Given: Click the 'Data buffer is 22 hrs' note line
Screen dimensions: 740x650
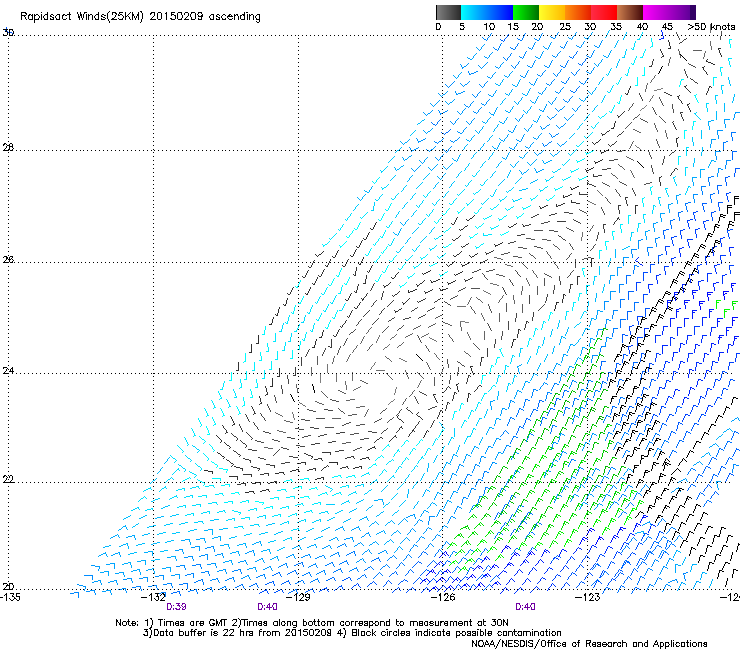Looking at the screenshot, I should coord(352,633).
